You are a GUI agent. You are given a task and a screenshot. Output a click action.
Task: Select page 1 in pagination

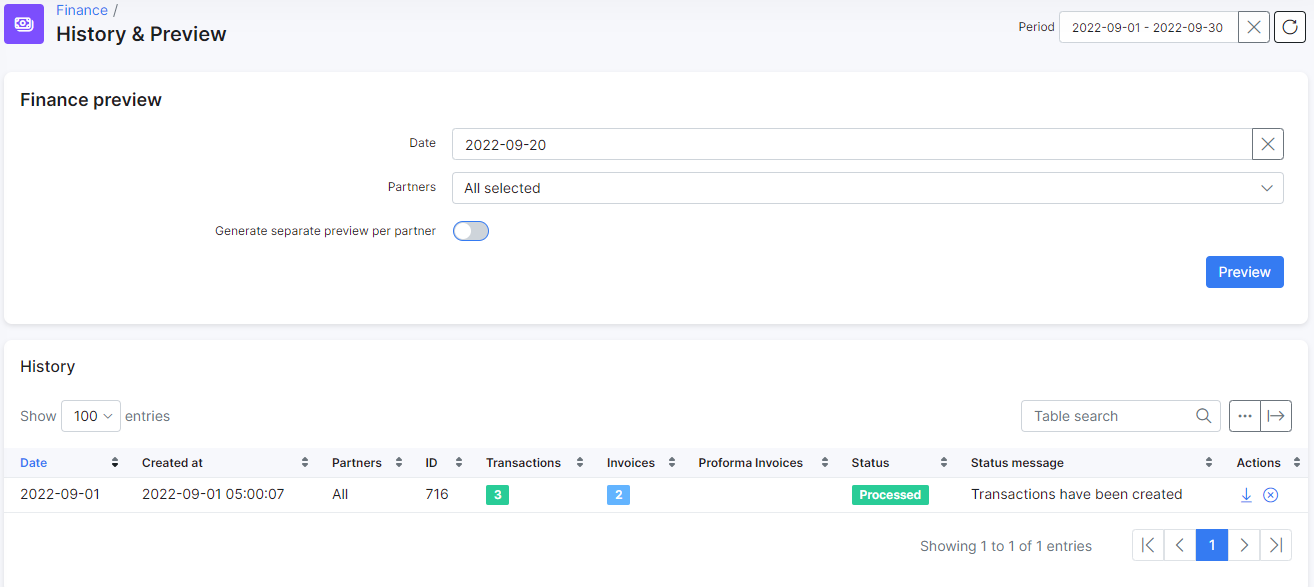(x=1212, y=545)
